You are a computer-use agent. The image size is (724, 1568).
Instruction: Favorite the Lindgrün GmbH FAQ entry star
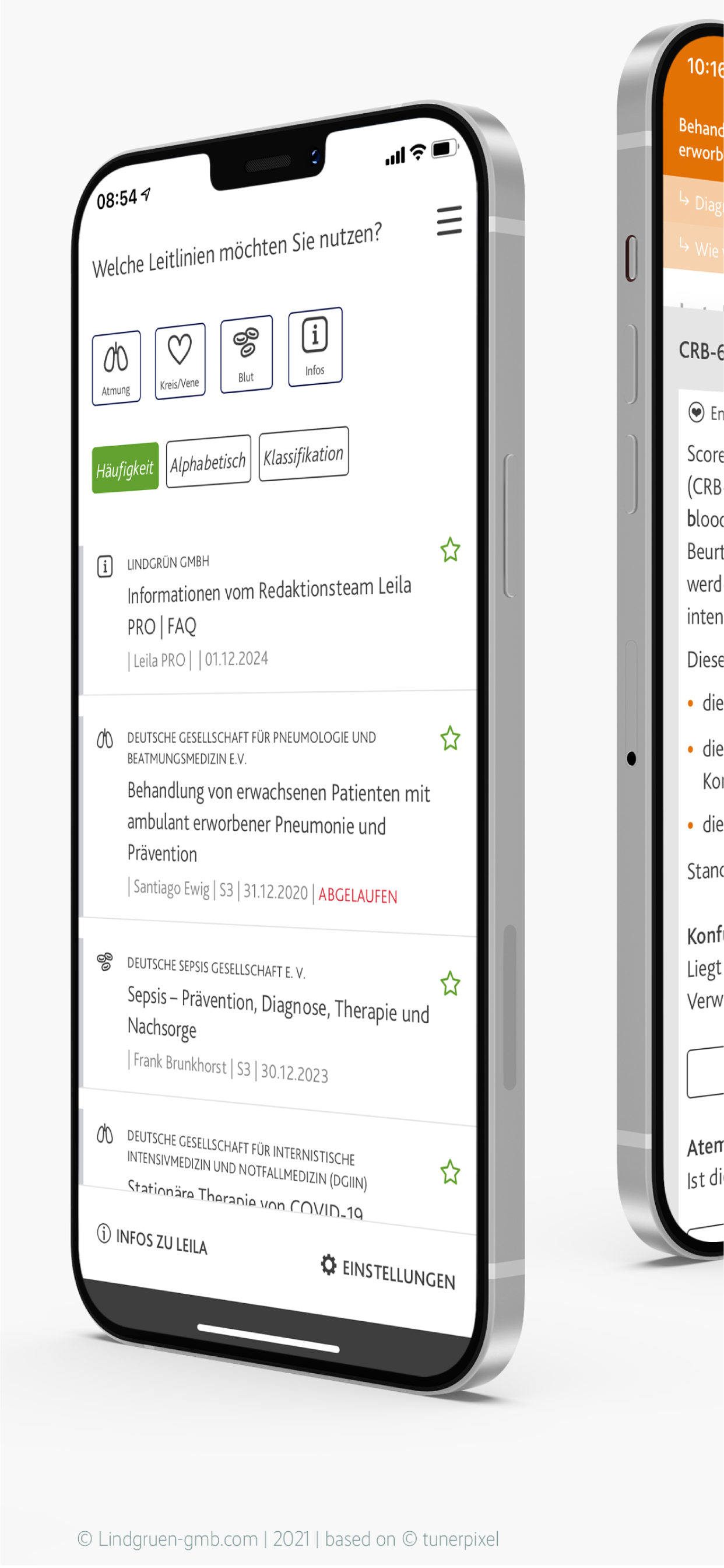coord(450,549)
